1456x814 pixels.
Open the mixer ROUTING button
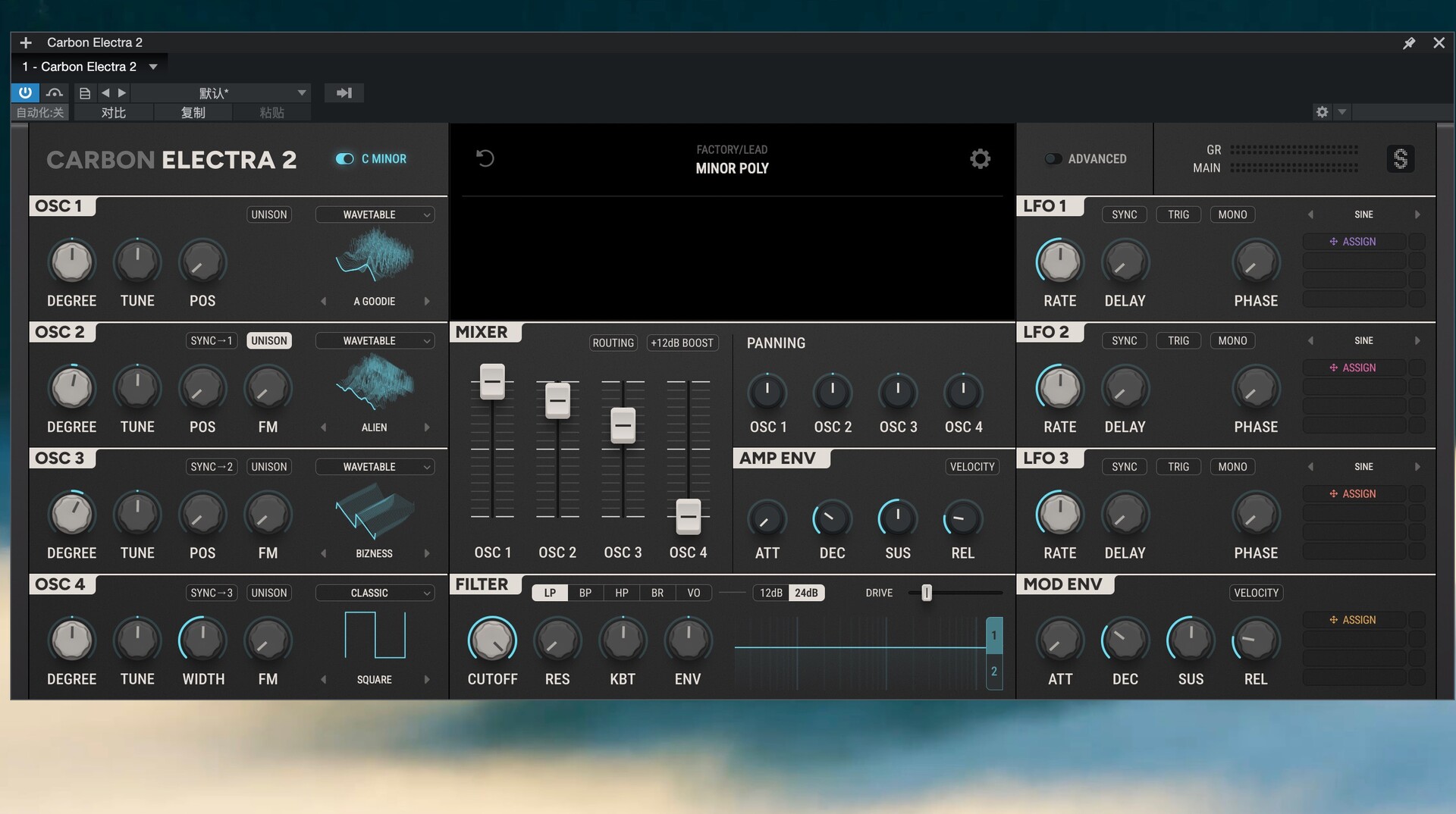tap(613, 343)
